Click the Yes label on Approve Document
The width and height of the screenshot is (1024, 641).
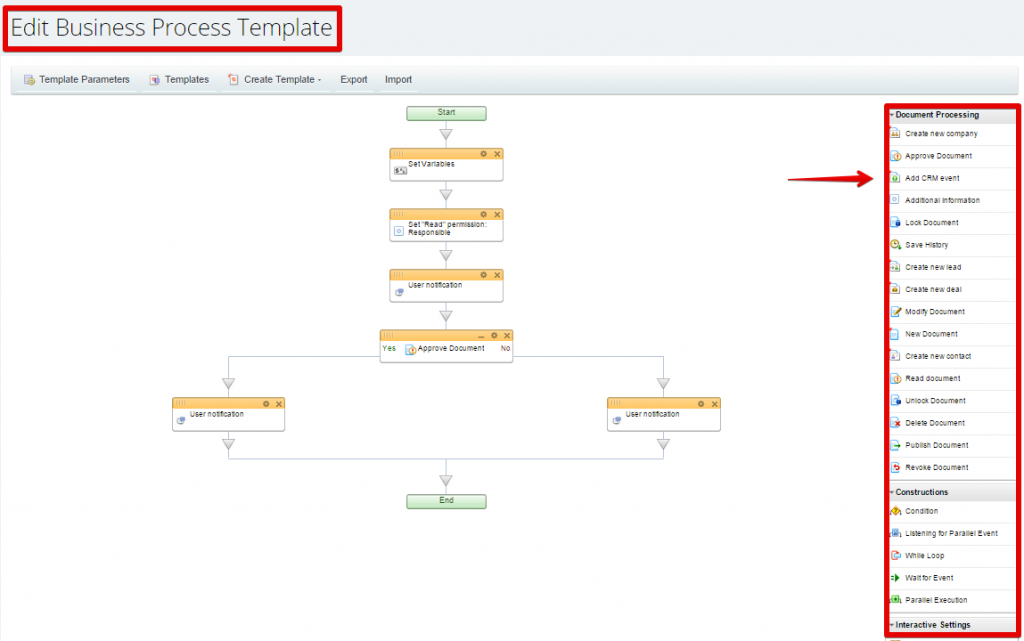click(389, 349)
